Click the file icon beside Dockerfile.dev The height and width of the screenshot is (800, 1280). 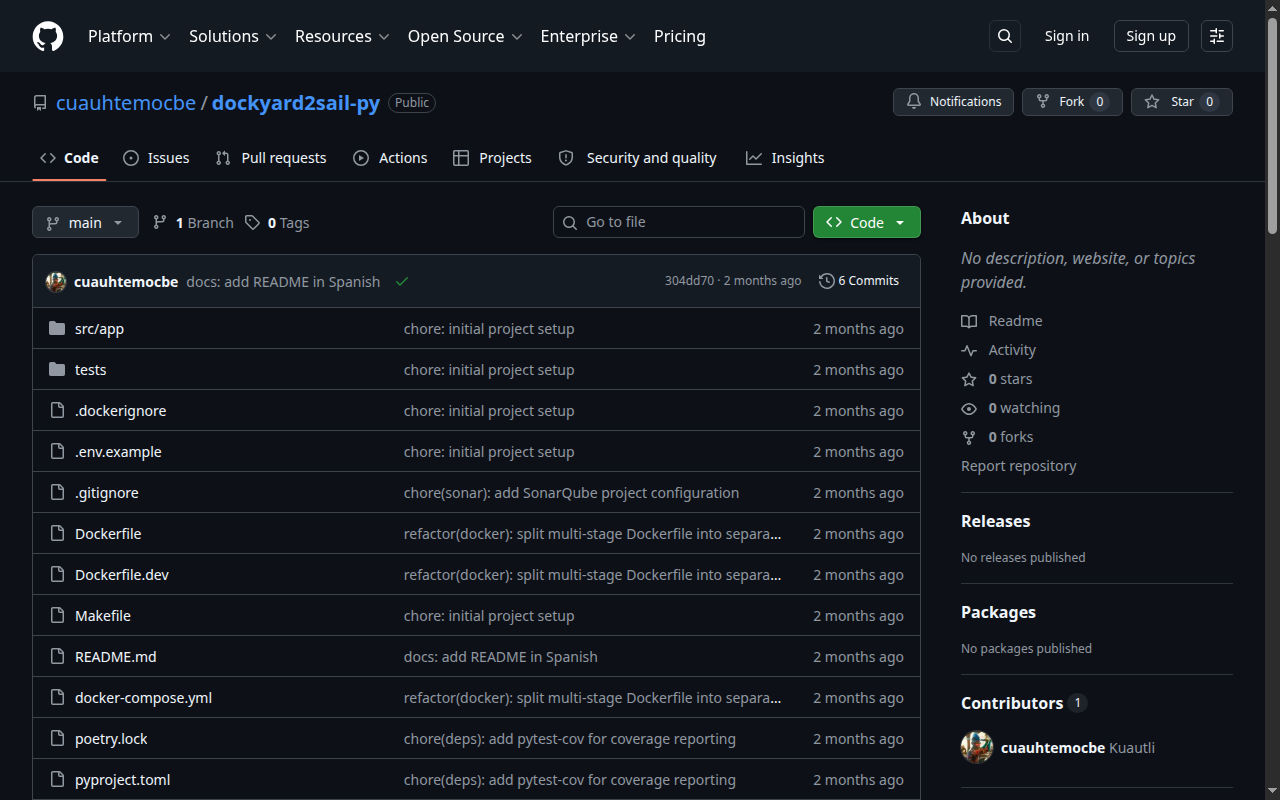click(57, 575)
